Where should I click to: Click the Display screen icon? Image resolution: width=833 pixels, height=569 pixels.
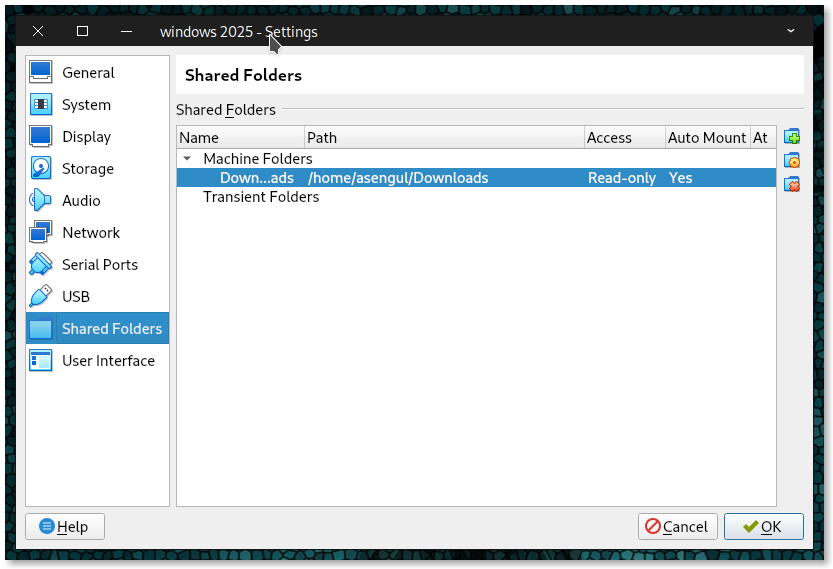click(41, 136)
